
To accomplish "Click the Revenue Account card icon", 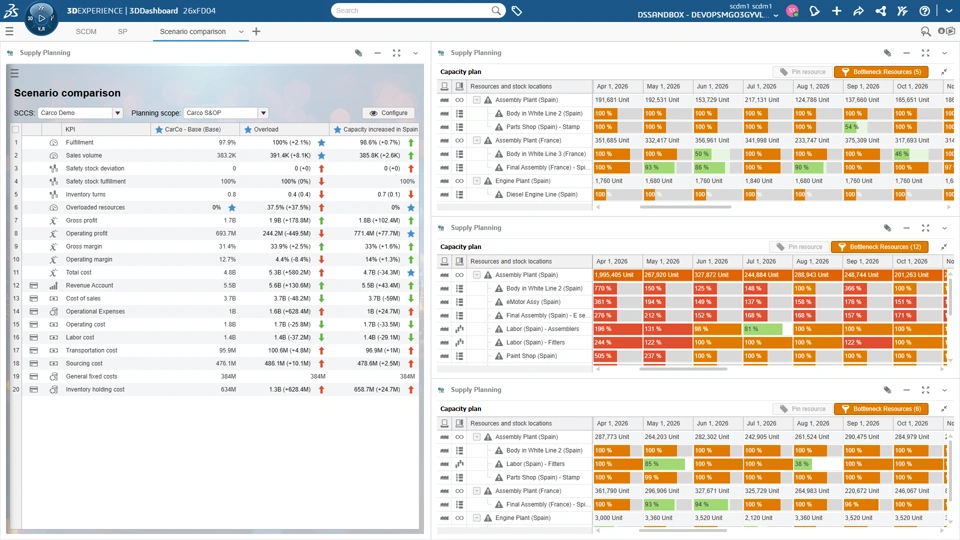I will (x=34, y=285).
